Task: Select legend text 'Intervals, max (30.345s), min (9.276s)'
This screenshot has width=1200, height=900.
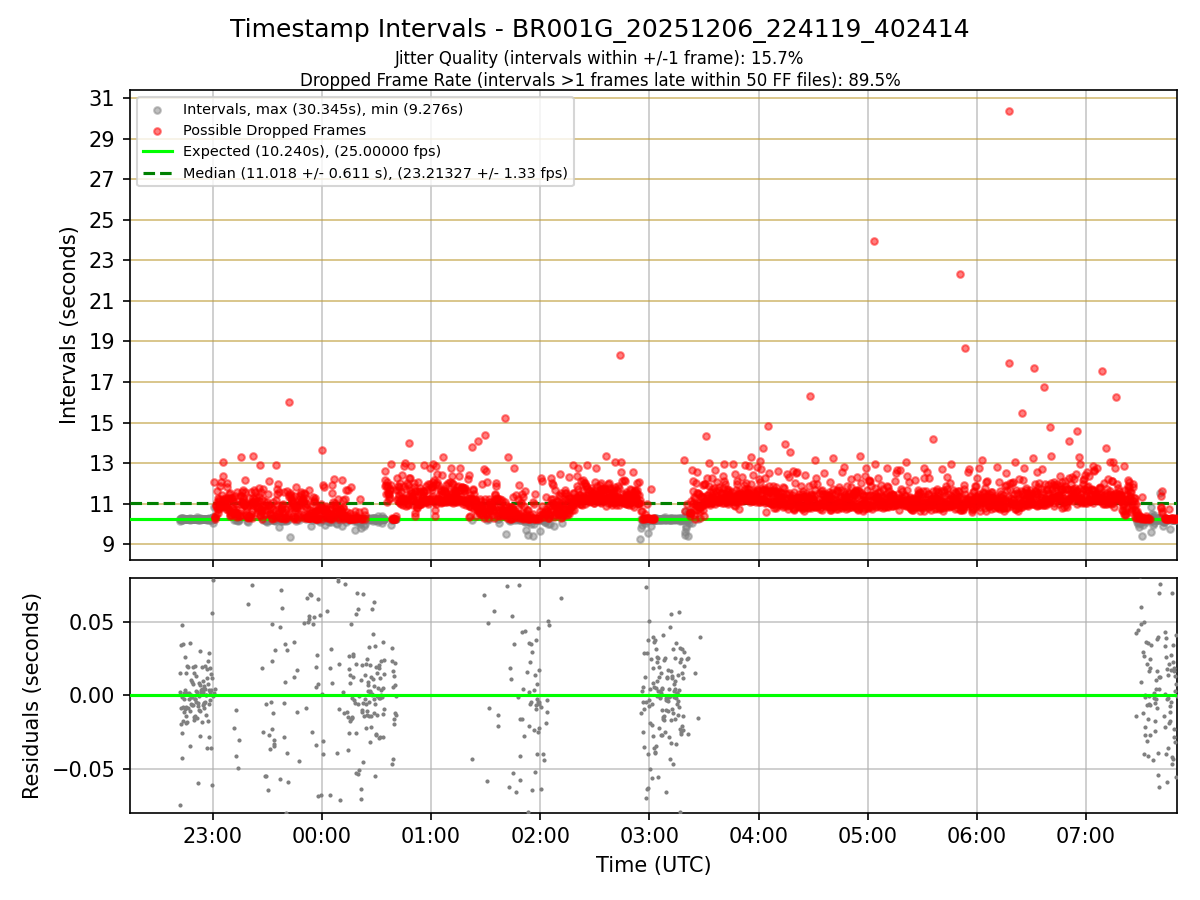Action: pyautogui.click(x=323, y=109)
